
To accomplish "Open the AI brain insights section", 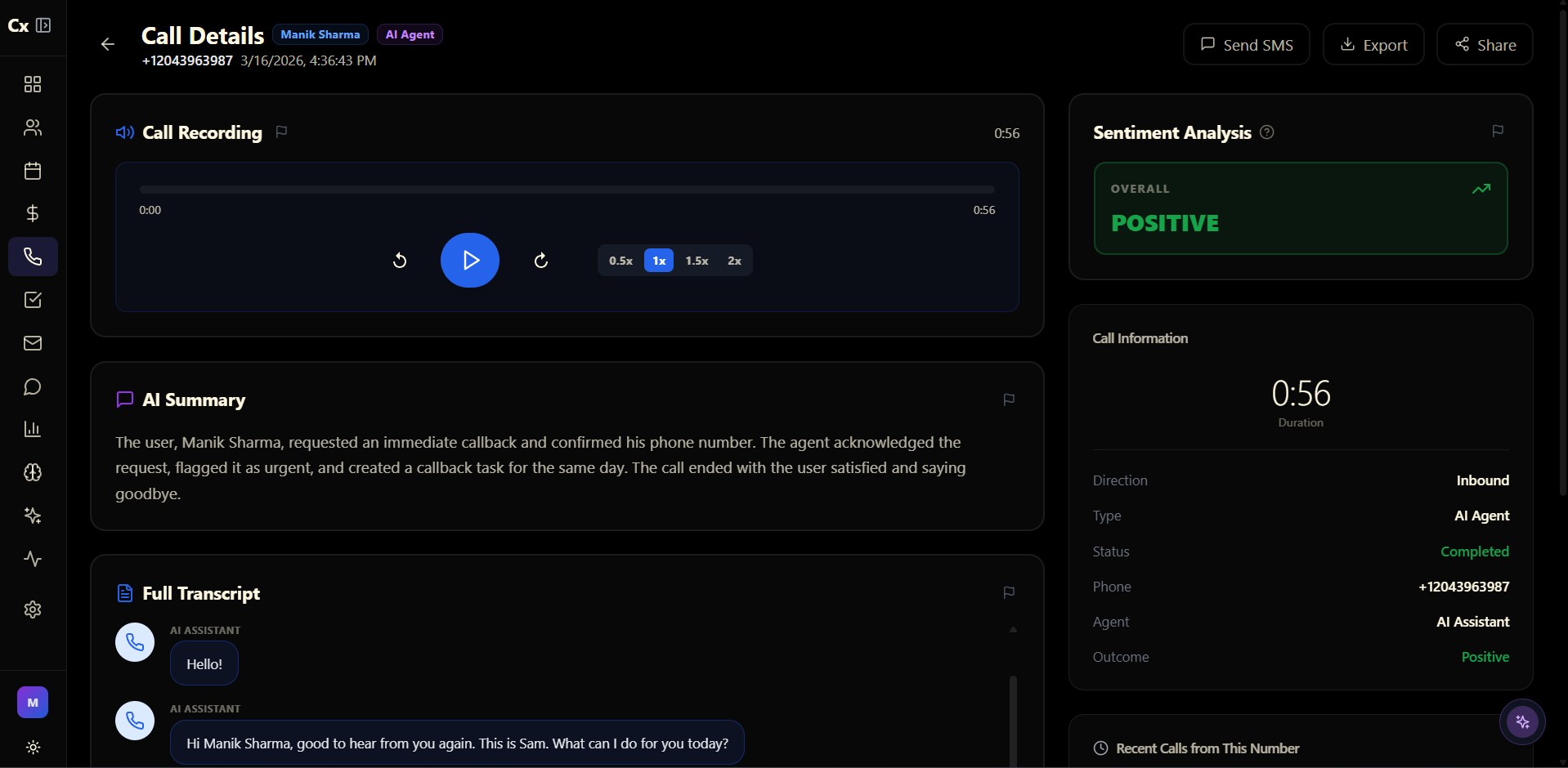I will pos(33,472).
